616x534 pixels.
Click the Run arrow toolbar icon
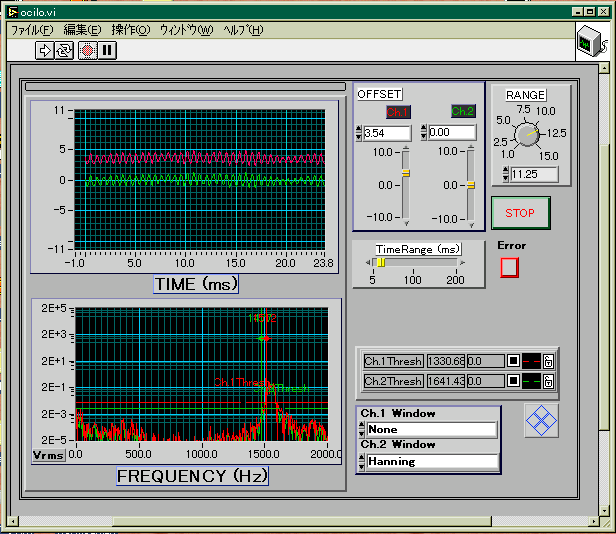point(45,49)
